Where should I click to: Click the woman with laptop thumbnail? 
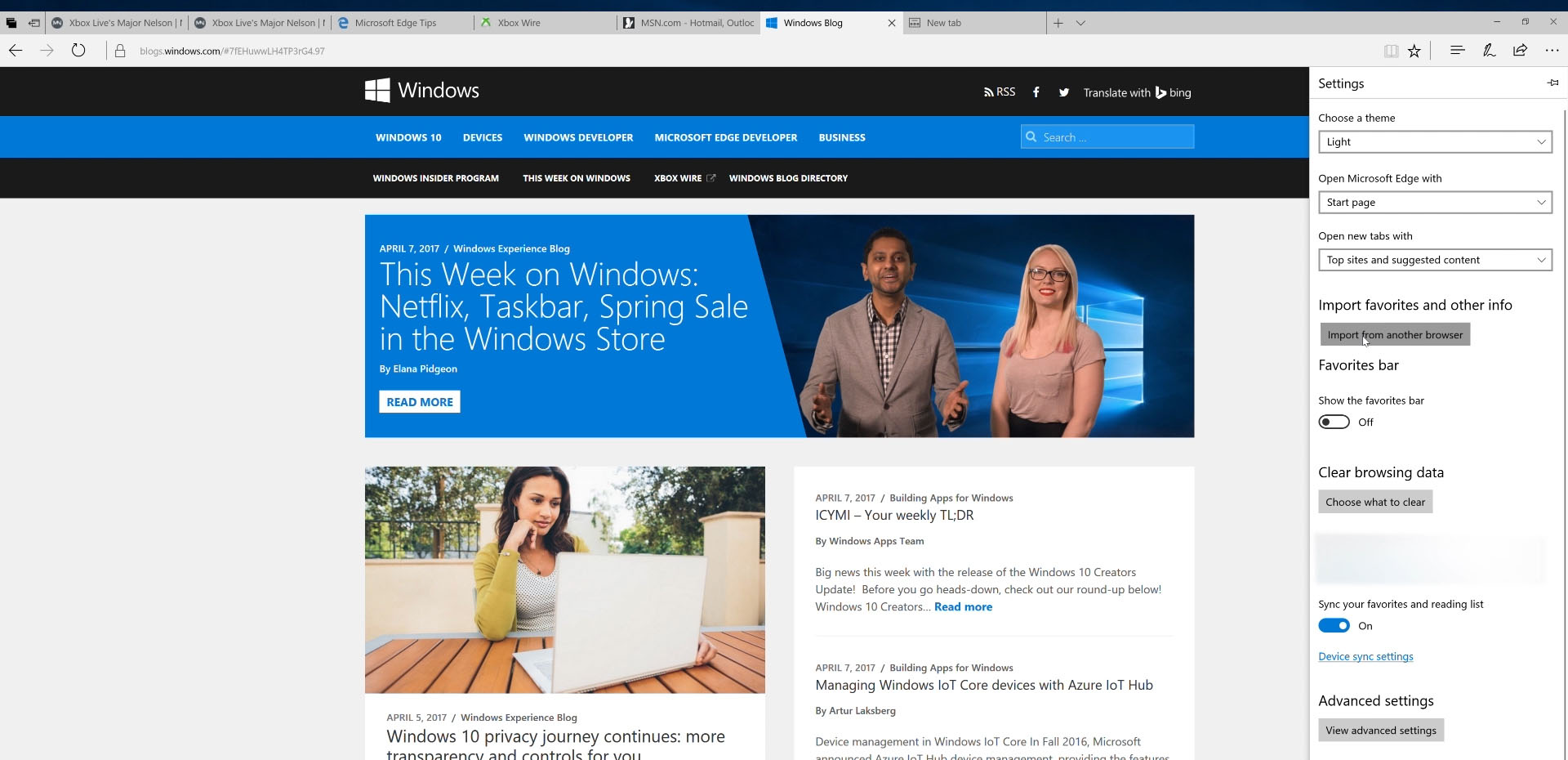(x=565, y=579)
